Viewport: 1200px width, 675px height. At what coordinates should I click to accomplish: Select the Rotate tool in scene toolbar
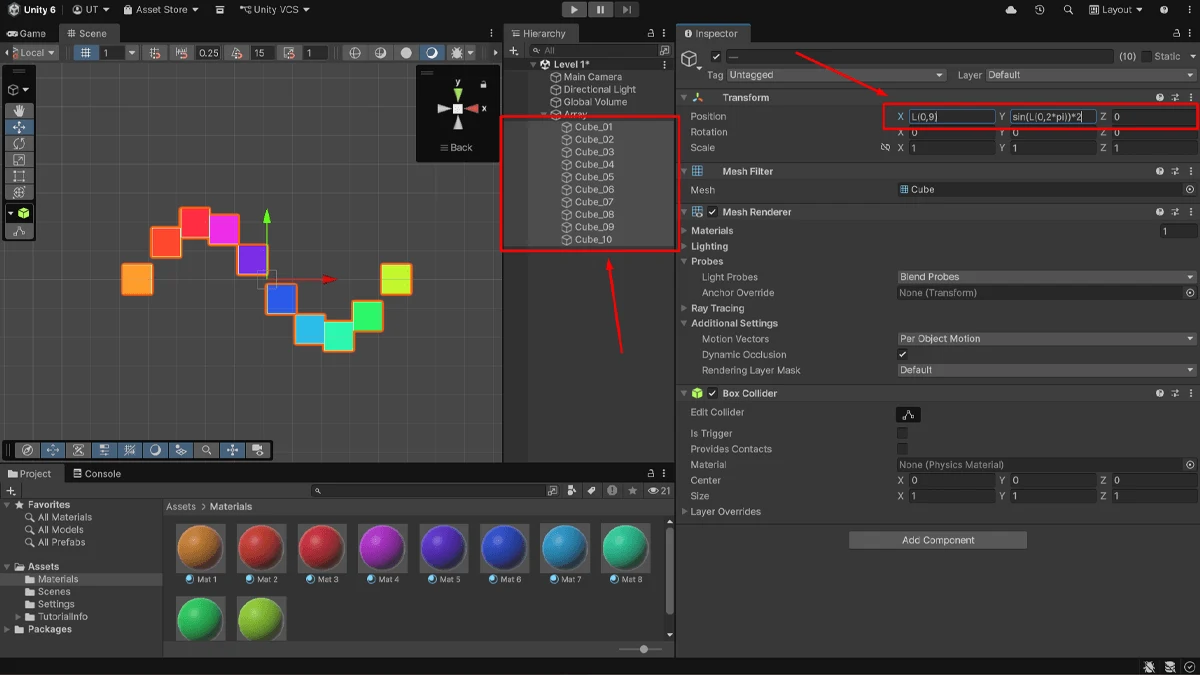point(19,144)
